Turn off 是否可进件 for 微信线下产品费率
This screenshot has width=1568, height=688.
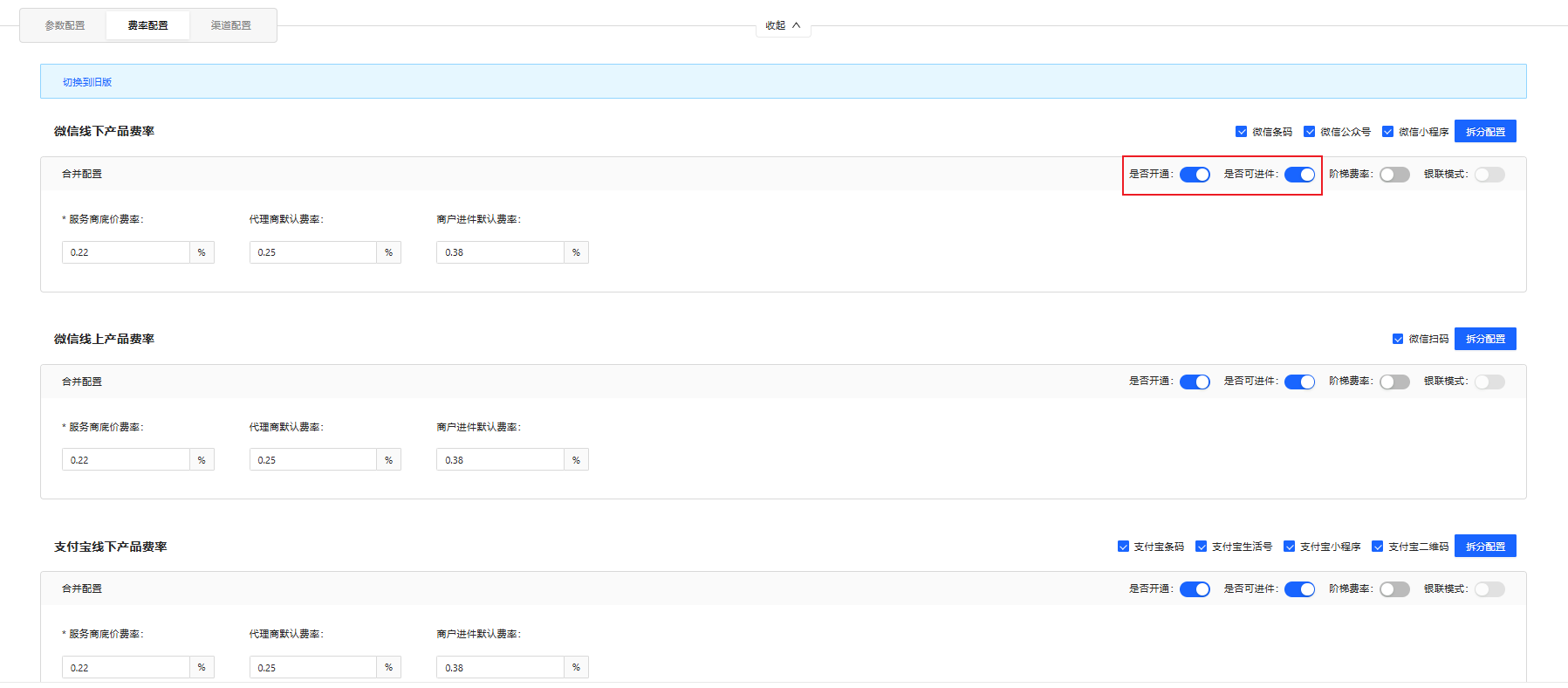[1299, 175]
